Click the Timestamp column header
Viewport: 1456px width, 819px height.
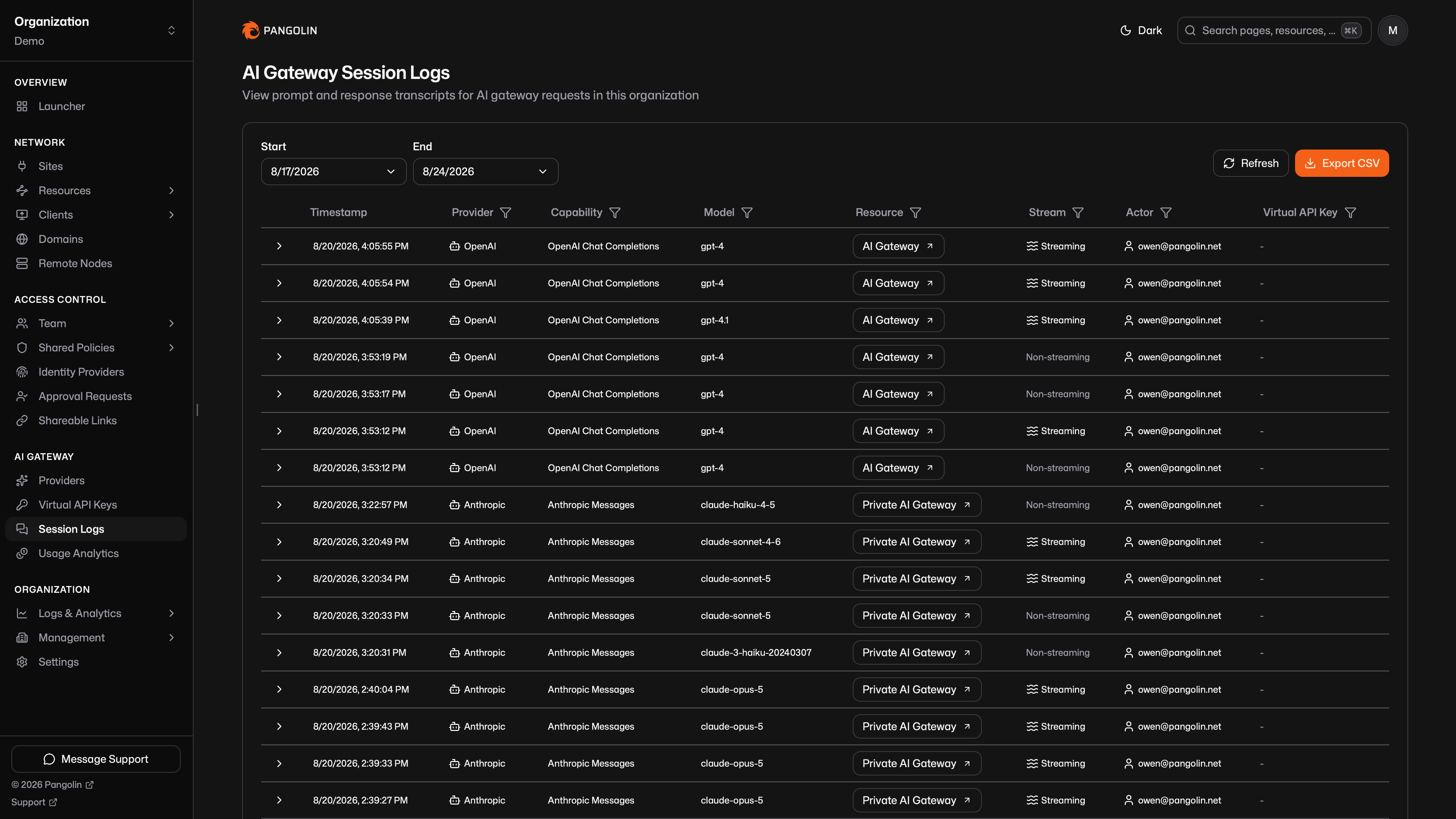point(338,213)
